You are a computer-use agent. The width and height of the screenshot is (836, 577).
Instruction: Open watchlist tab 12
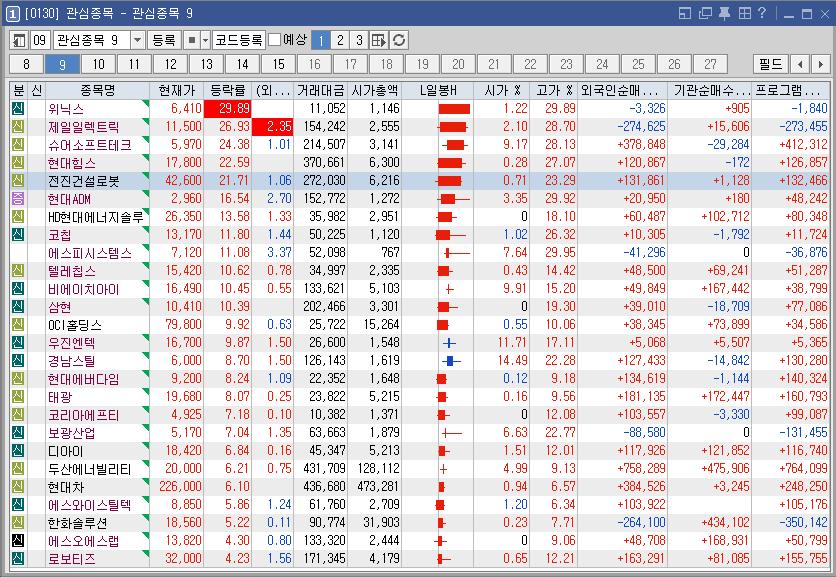point(171,65)
